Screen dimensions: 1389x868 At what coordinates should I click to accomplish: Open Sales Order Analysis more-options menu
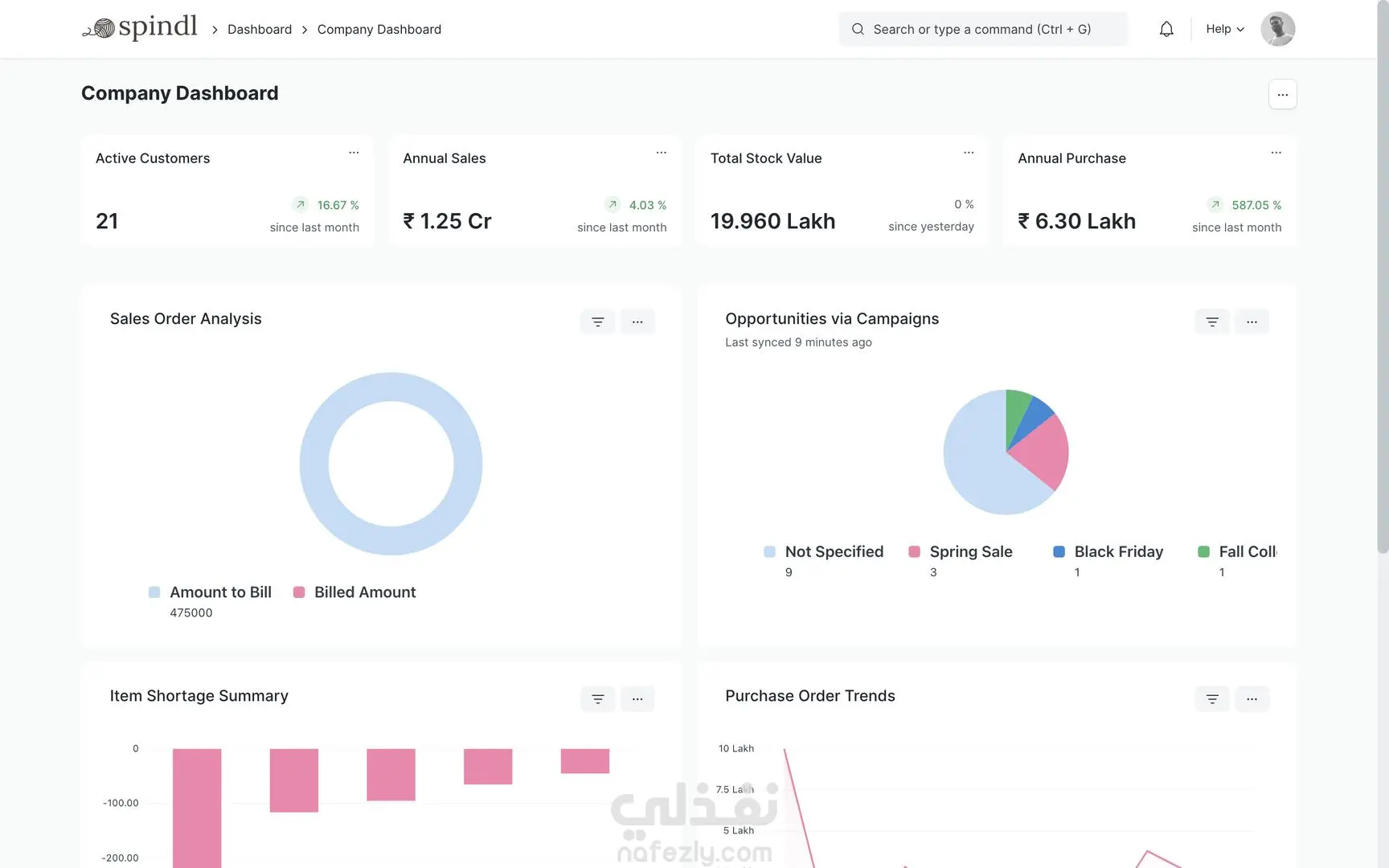pos(637,321)
